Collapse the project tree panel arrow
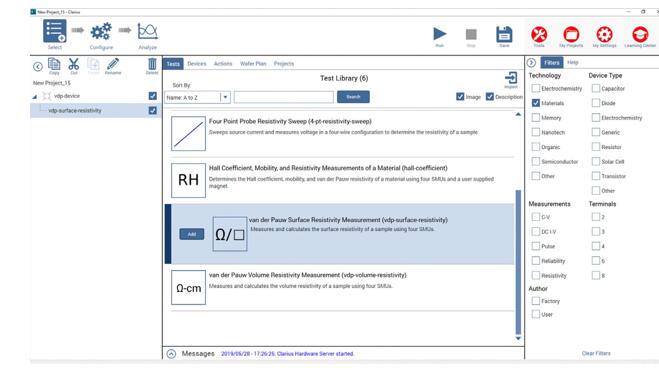The image size is (659, 371). (38, 66)
